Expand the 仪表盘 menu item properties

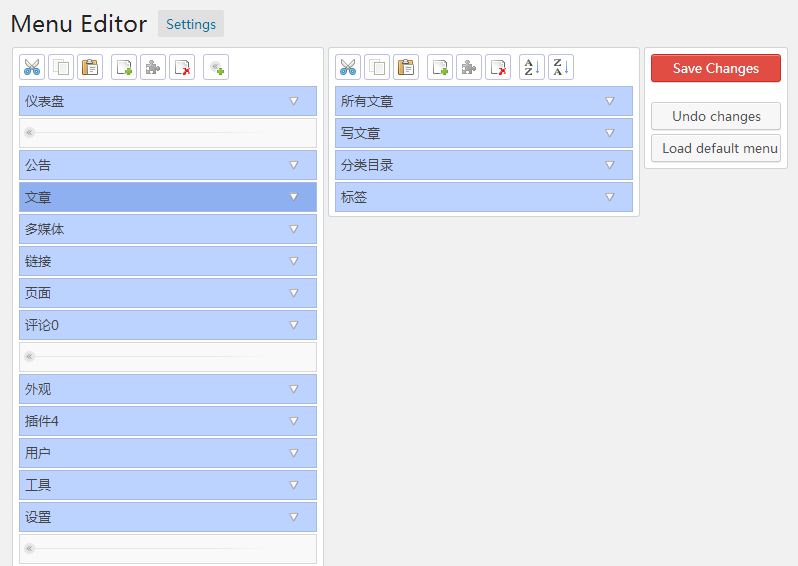coord(294,101)
